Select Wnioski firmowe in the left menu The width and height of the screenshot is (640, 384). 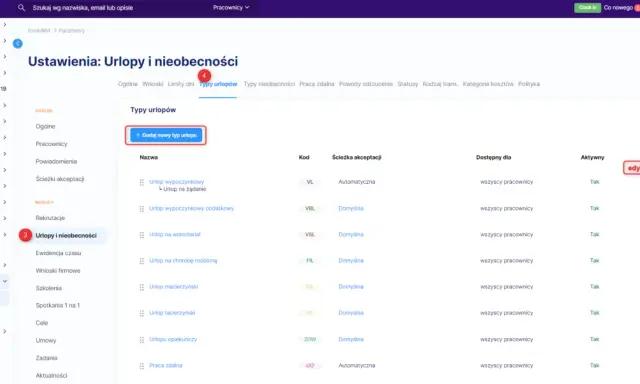[x=58, y=271]
